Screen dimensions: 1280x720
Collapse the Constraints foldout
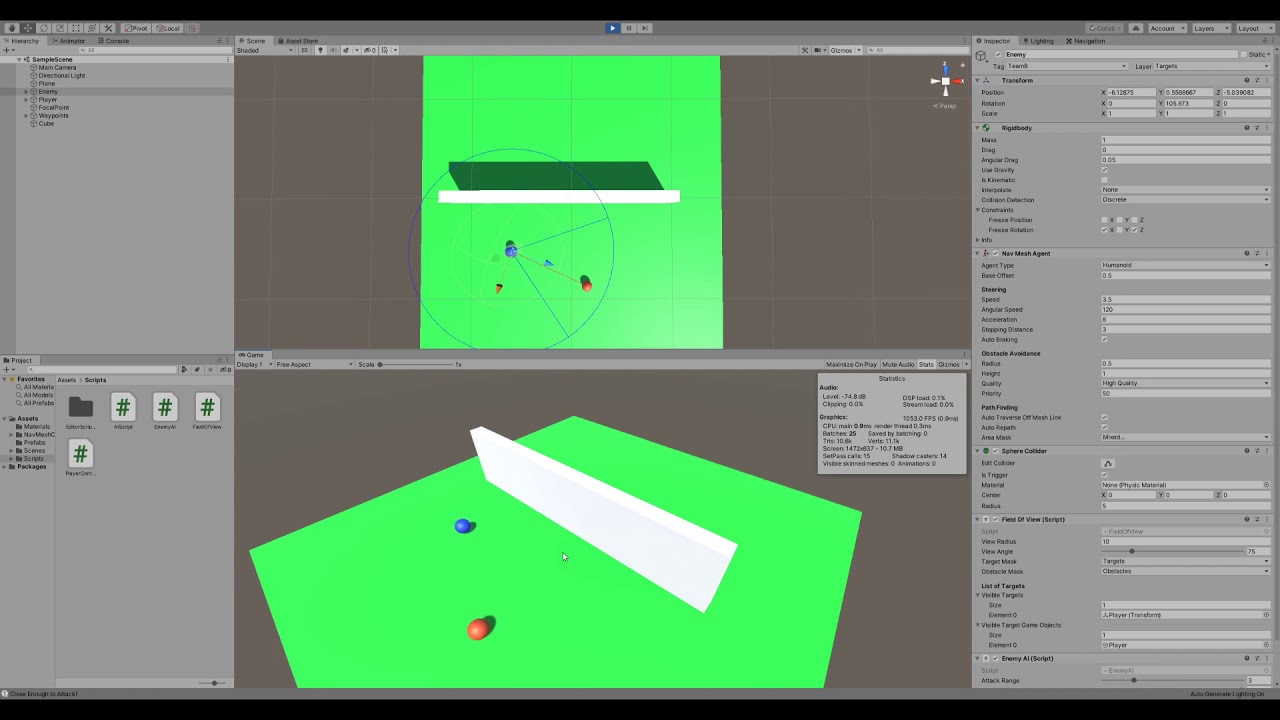(x=980, y=210)
